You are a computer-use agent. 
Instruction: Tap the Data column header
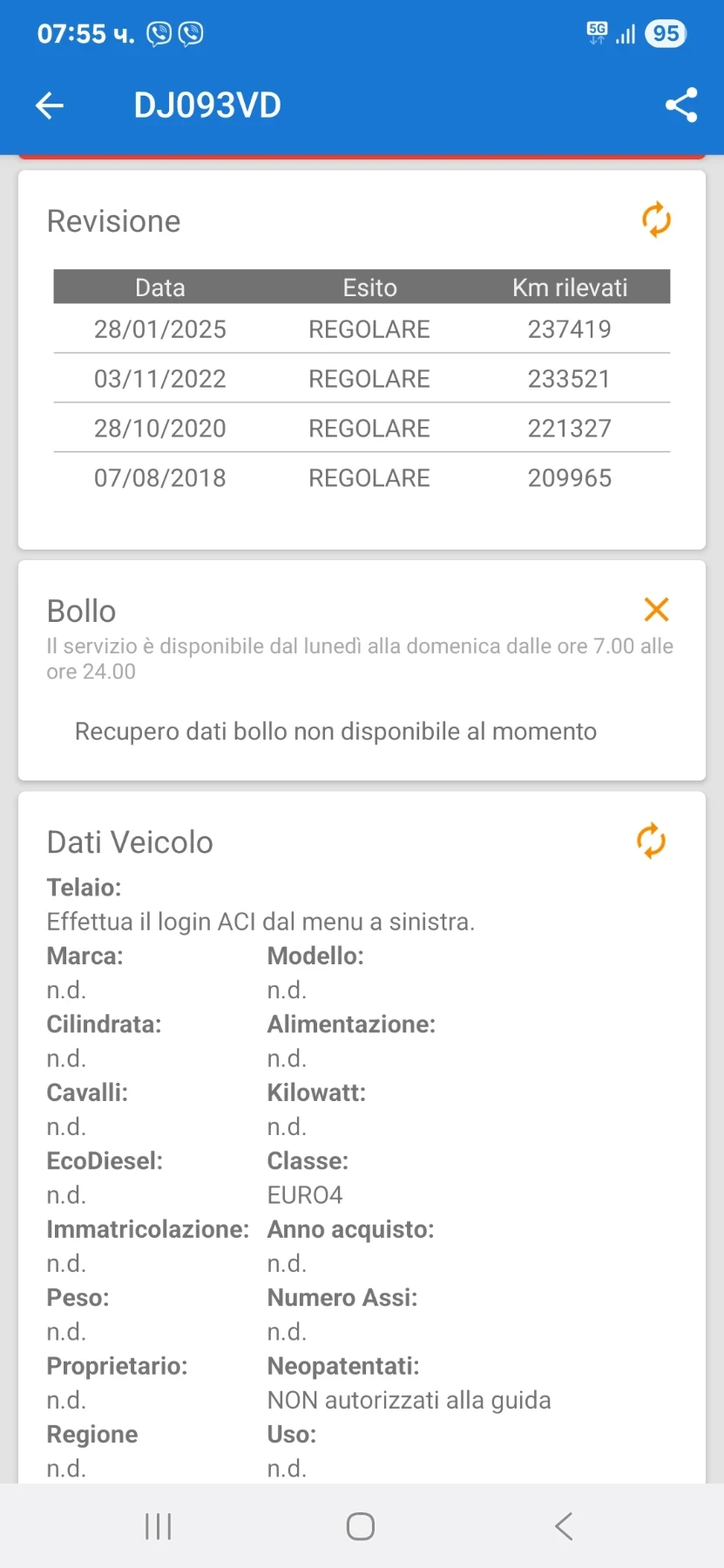tap(160, 287)
